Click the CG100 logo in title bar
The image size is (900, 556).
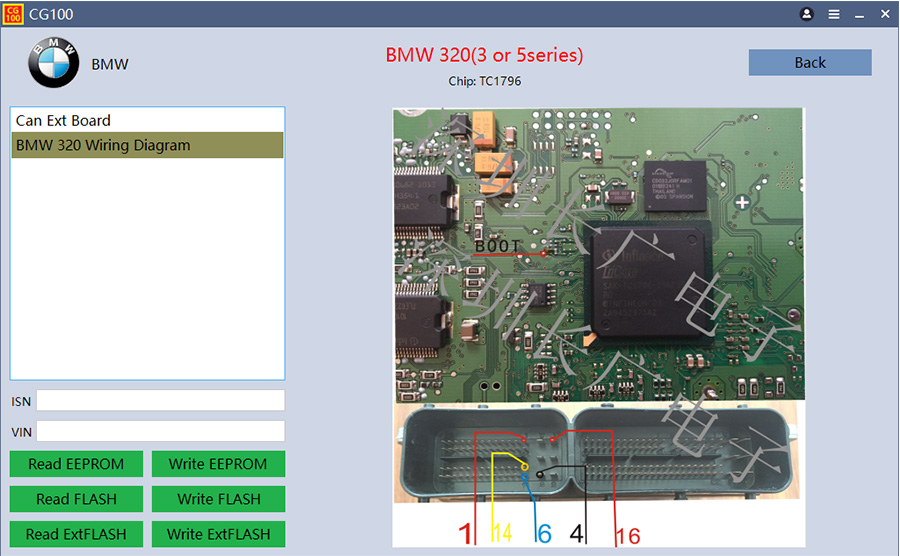pyautogui.click(x=12, y=14)
